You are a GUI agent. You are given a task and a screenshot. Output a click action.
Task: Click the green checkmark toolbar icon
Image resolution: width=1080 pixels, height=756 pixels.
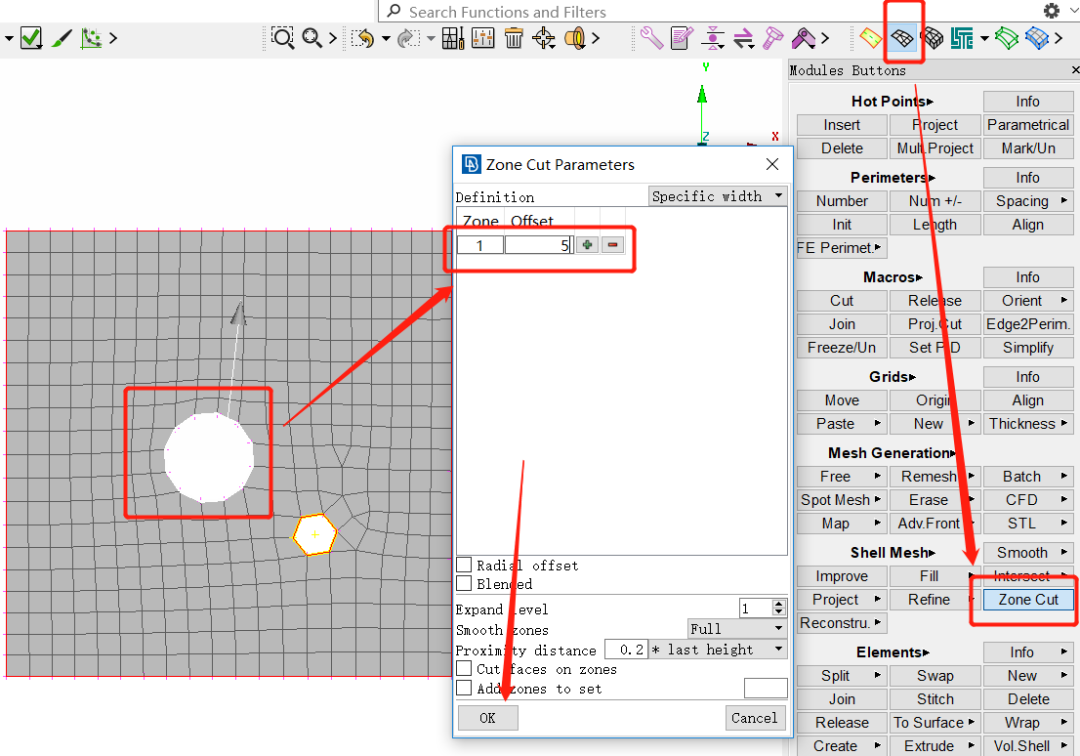pos(31,38)
